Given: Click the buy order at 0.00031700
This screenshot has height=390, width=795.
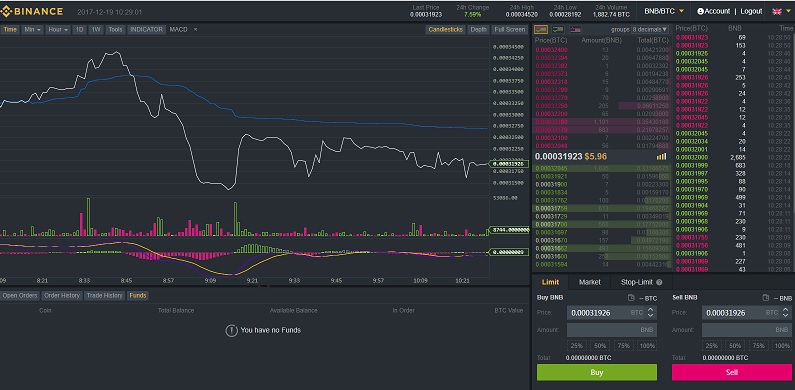Looking at the screenshot, I should coord(601,224).
